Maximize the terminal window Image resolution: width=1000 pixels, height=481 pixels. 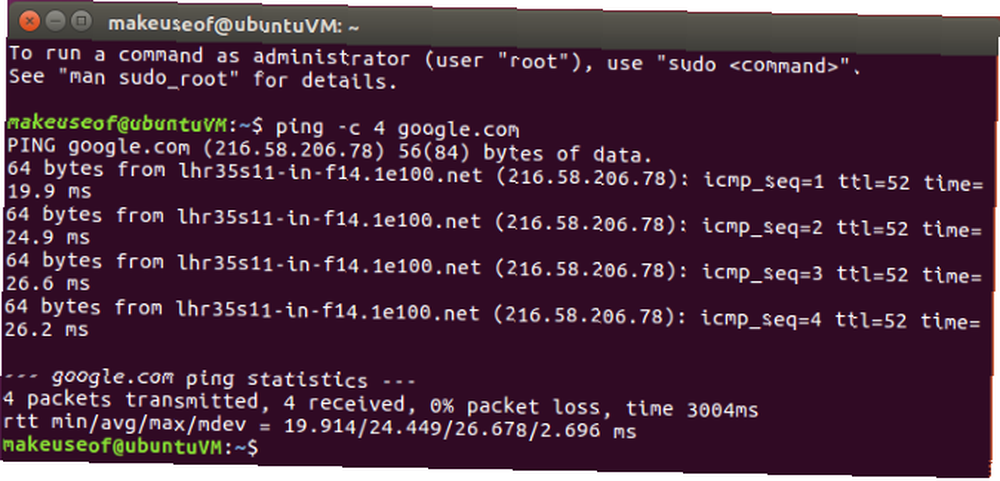(x=80, y=22)
